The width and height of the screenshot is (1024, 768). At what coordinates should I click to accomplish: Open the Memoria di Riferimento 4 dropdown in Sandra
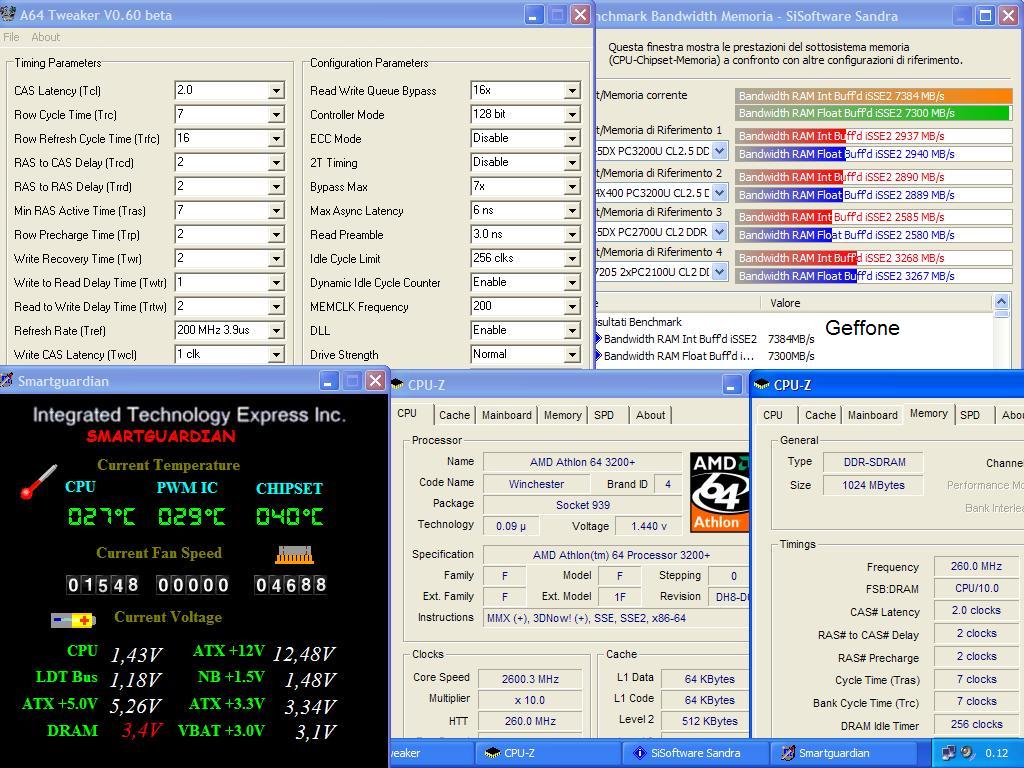coord(719,272)
